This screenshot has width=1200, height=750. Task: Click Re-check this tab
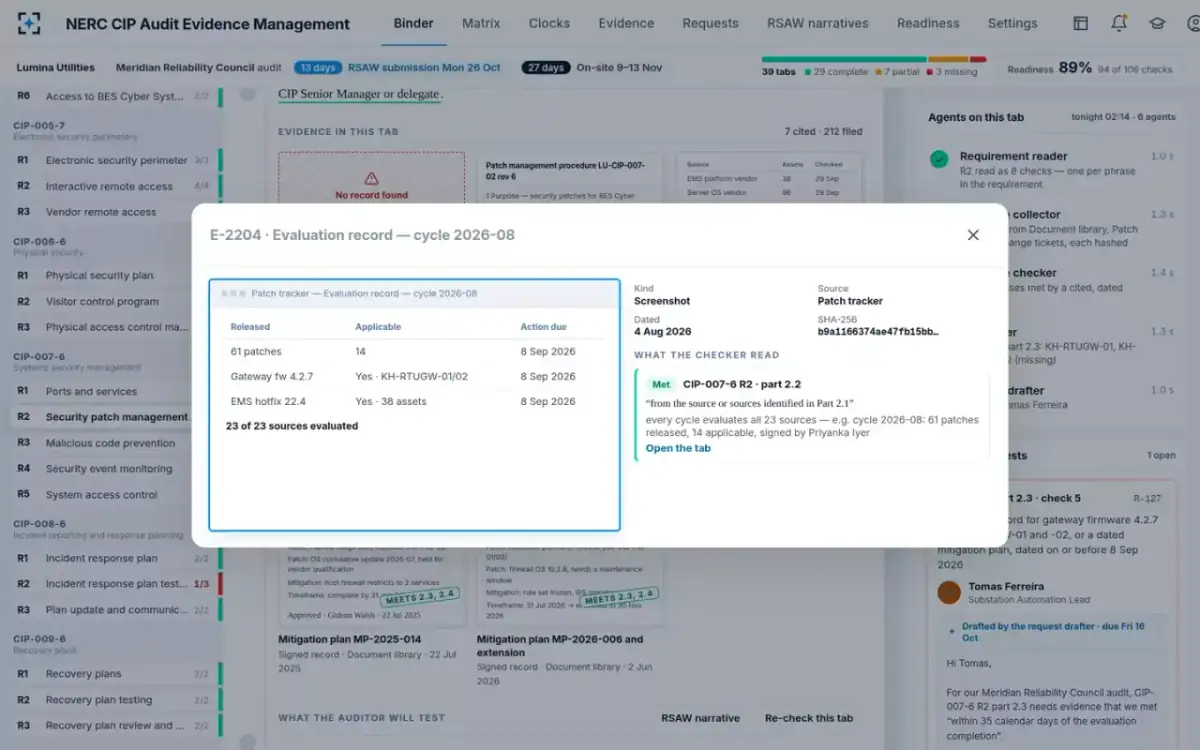coord(809,718)
